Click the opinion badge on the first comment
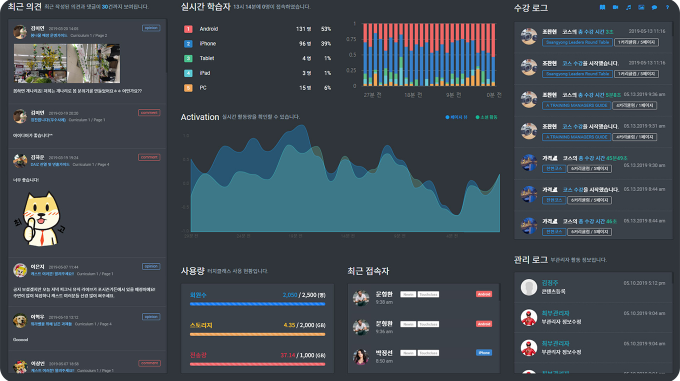Viewport: 680px width, 381px height. point(151,28)
